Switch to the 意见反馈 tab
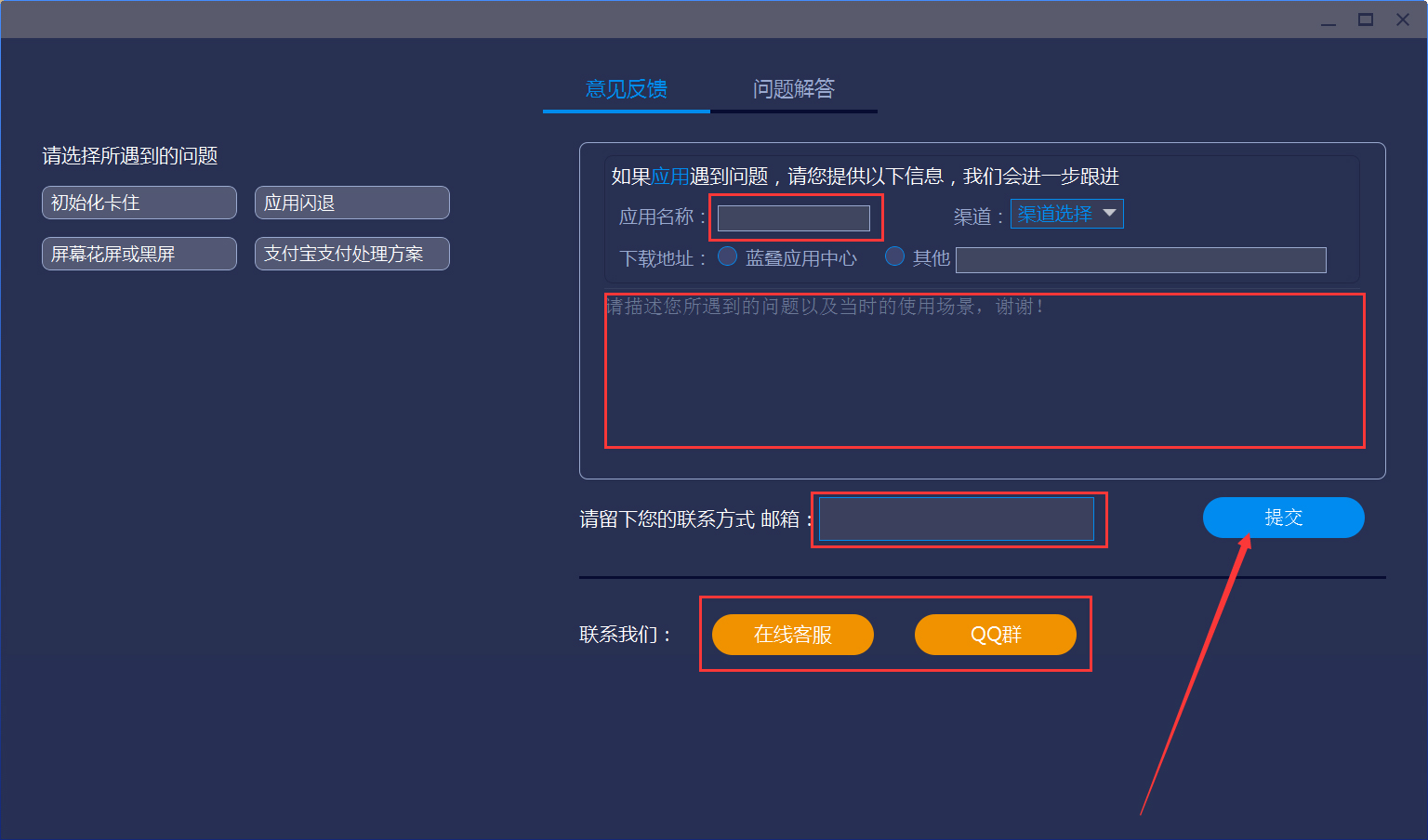Screen dimensions: 1428x840 [625, 89]
